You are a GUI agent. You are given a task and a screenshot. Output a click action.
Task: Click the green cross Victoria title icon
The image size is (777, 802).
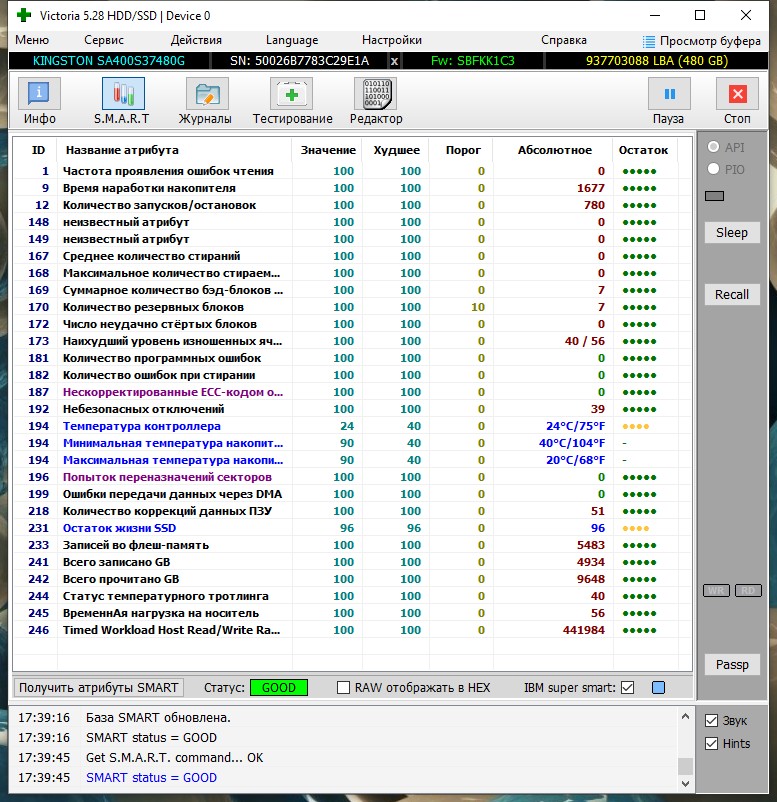24,15
